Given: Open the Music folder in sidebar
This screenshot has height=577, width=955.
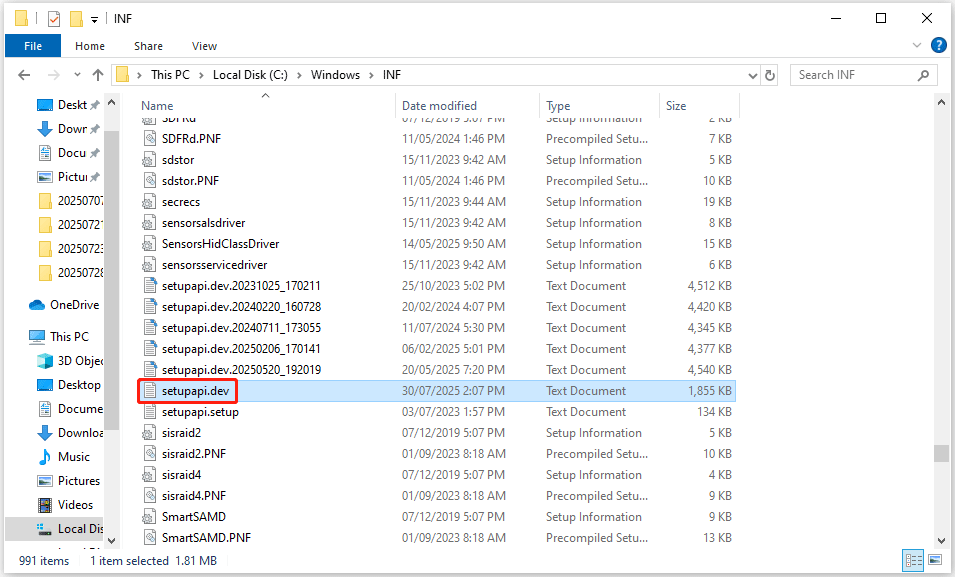Looking at the screenshot, I should pos(72,456).
